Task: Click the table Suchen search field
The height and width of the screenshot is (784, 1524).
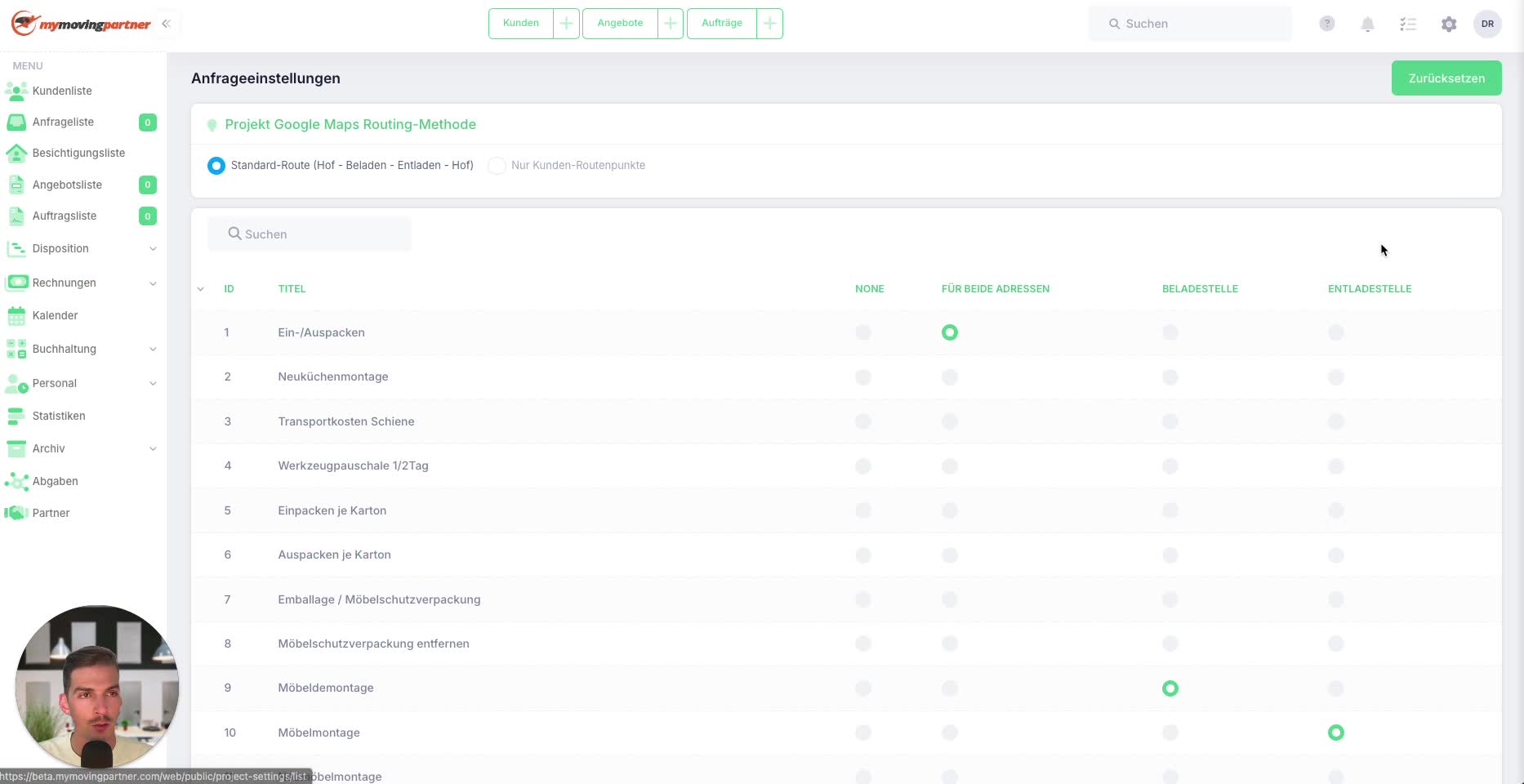Action: pos(310,234)
